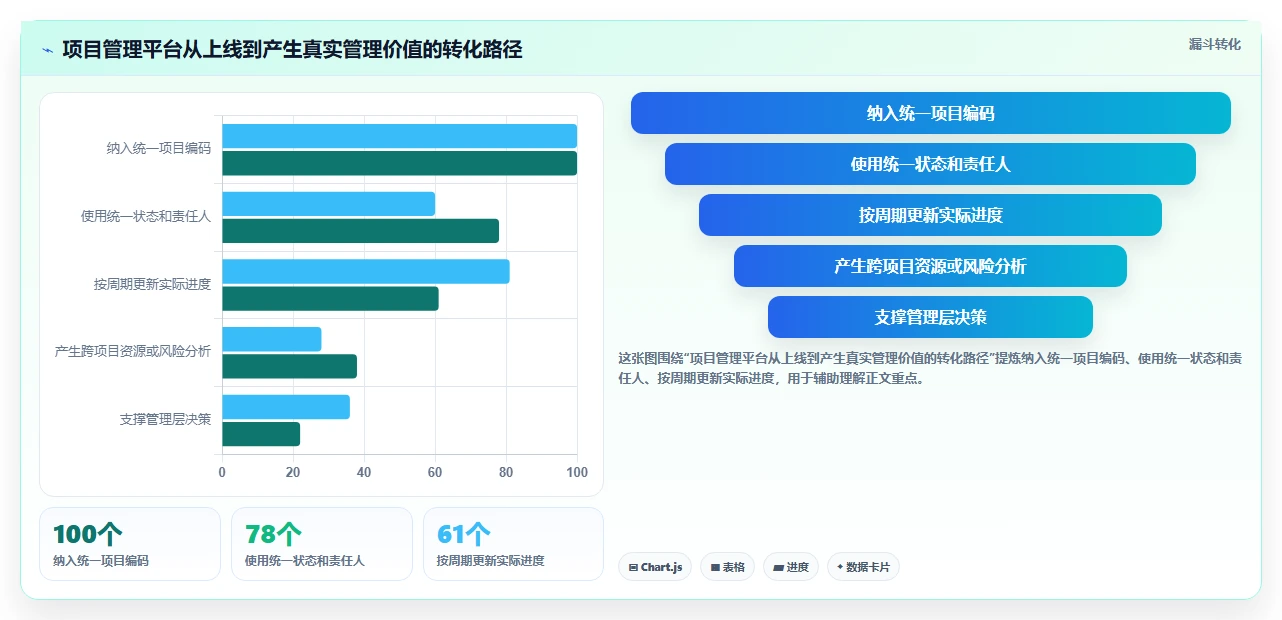Click the dark green bar for 产生跨项目资源或风险分析

tap(289, 366)
